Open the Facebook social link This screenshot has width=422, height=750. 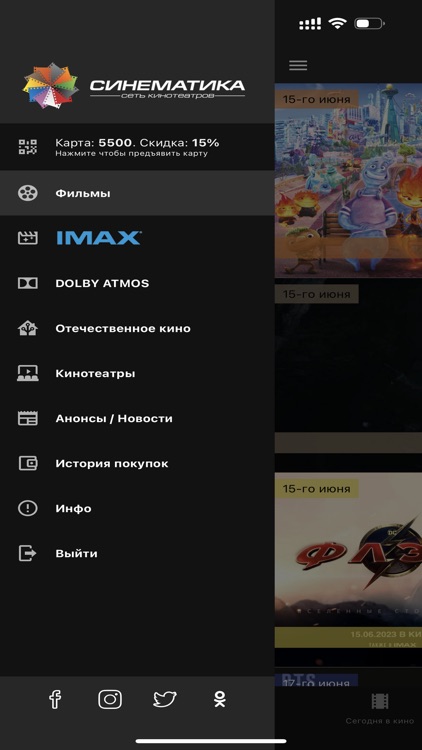55,699
